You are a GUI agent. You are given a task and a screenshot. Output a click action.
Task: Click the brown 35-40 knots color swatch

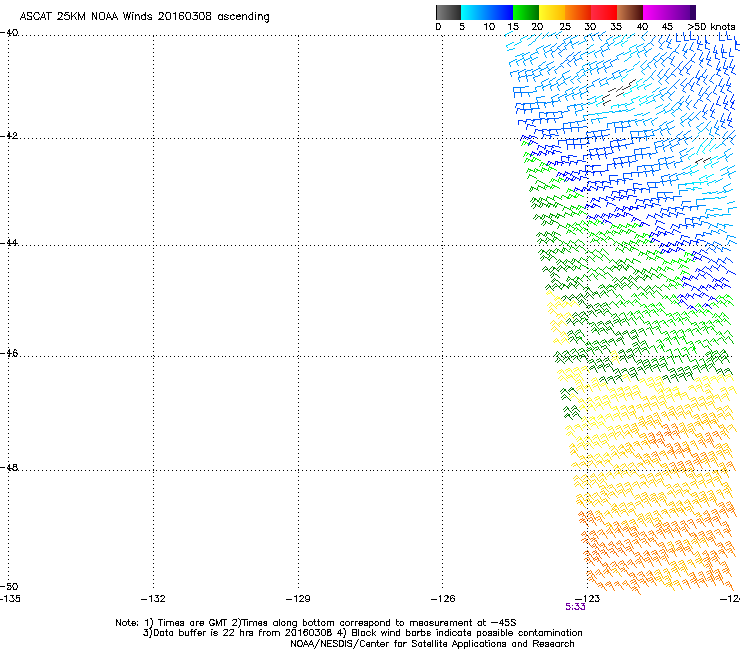point(630,12)
